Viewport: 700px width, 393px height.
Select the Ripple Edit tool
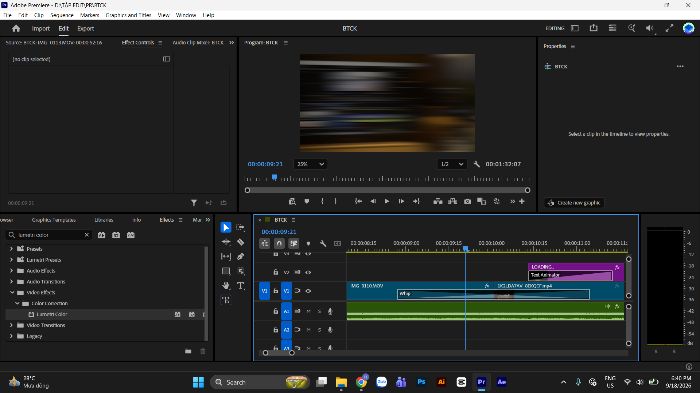pos(226,242)
